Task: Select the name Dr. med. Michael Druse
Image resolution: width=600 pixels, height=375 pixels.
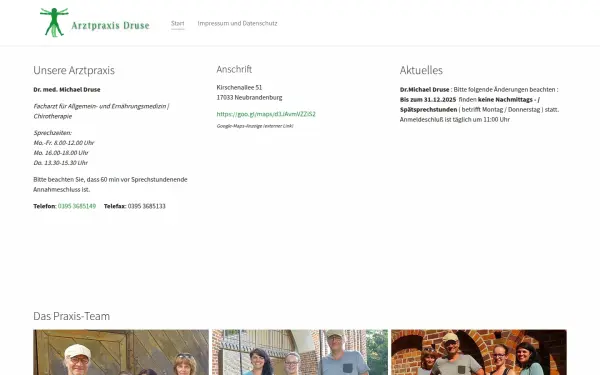Action: click(67, 90)
